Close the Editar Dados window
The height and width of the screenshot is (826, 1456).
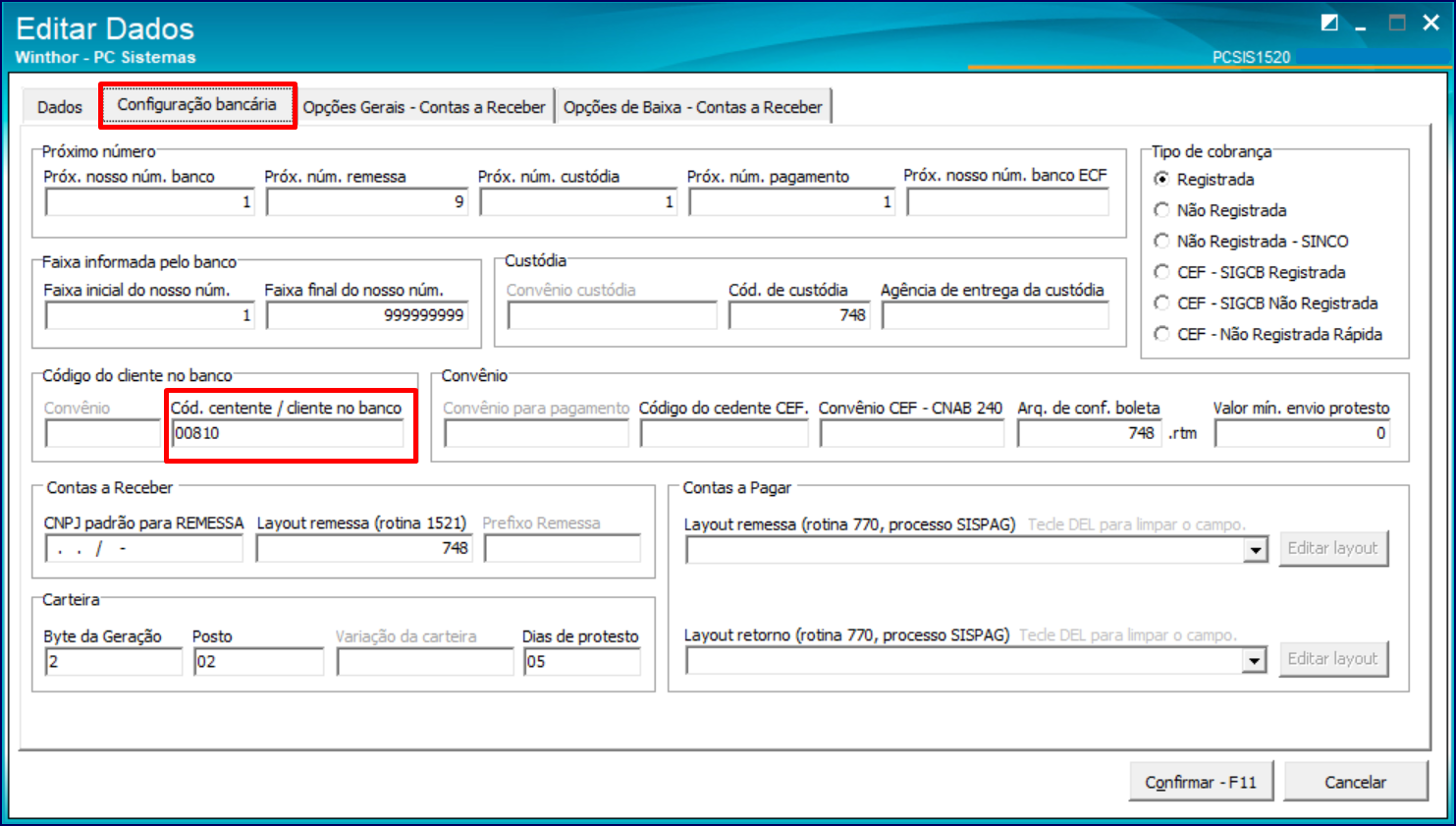pyautogui.click(x=1431, y=23)
